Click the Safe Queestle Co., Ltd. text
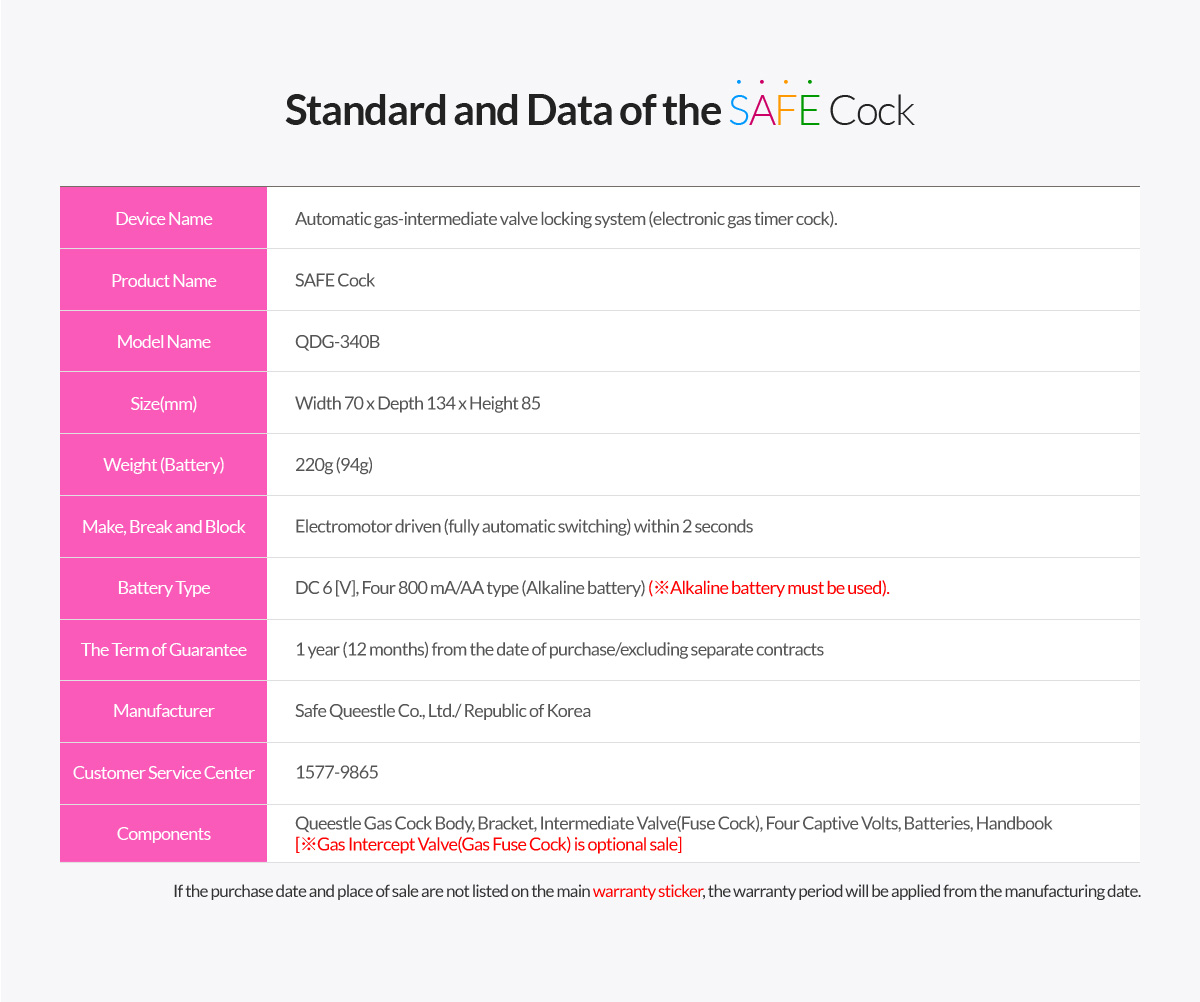The height and width of the screenshot is (1002, 1200). 374,711
